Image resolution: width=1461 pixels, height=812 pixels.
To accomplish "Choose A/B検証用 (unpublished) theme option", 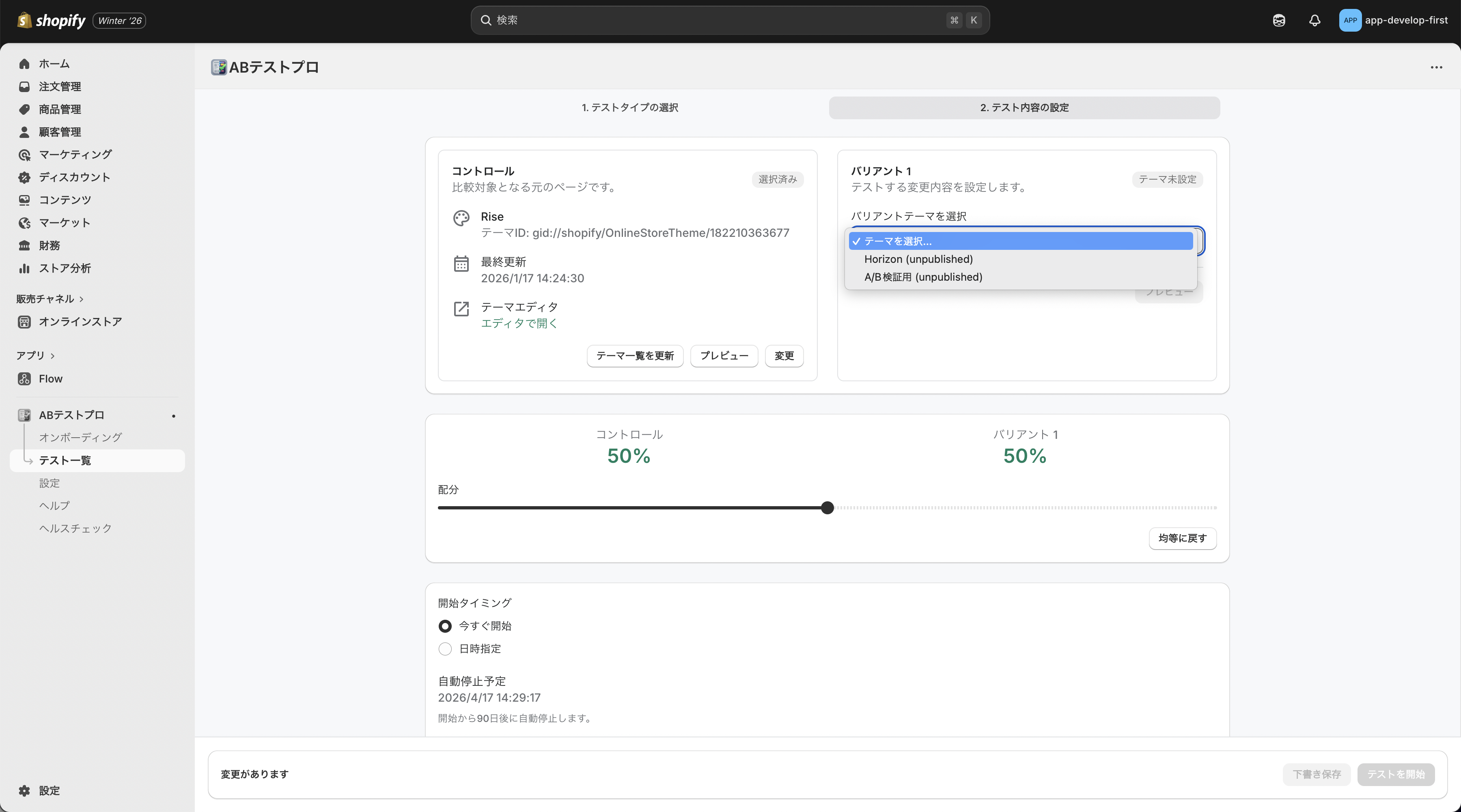I will 923,277.
